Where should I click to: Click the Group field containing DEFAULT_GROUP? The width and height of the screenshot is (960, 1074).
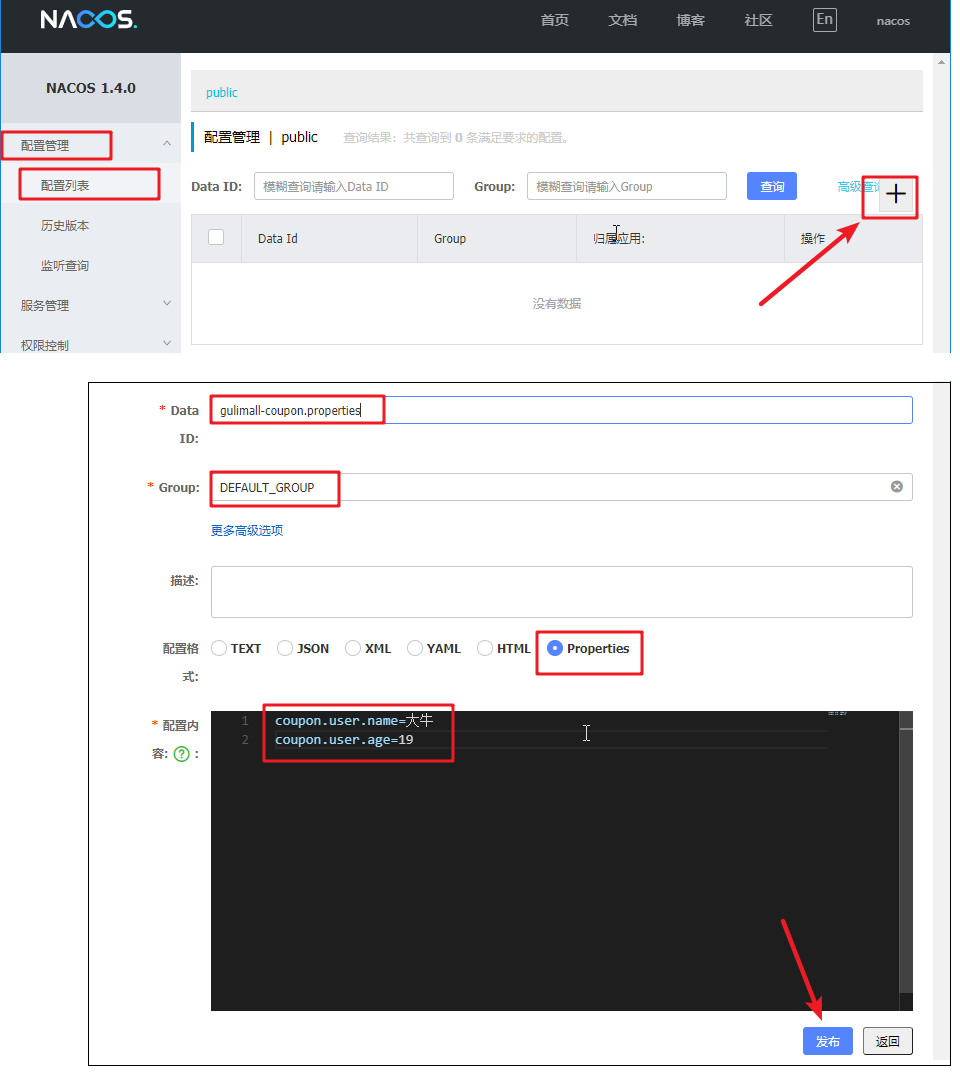point(561,487)
